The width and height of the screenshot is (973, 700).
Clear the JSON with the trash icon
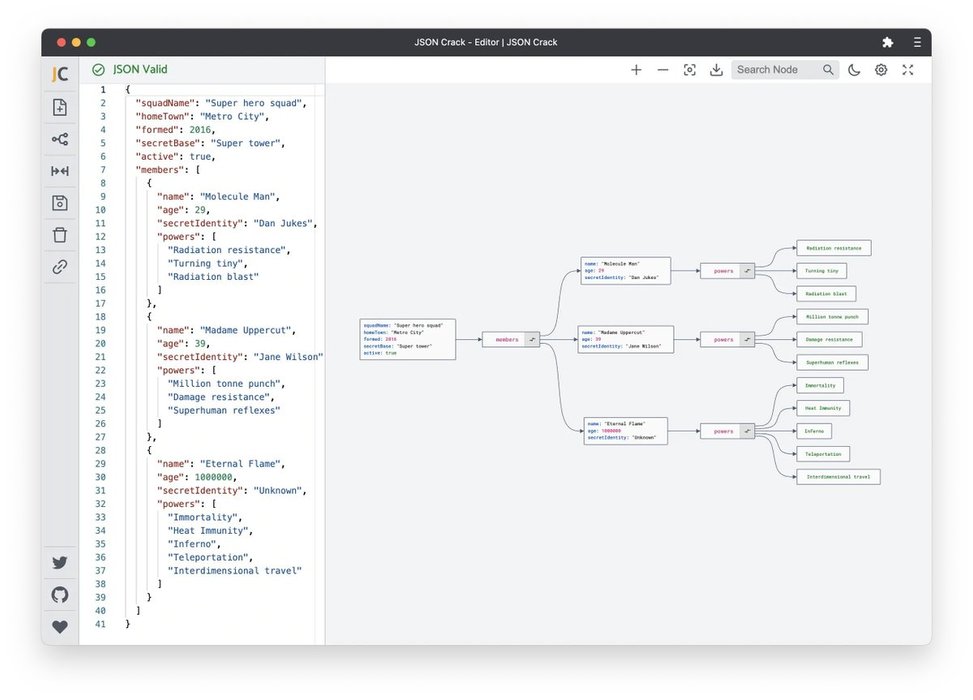pyautogui.click(x=60, y=235)
